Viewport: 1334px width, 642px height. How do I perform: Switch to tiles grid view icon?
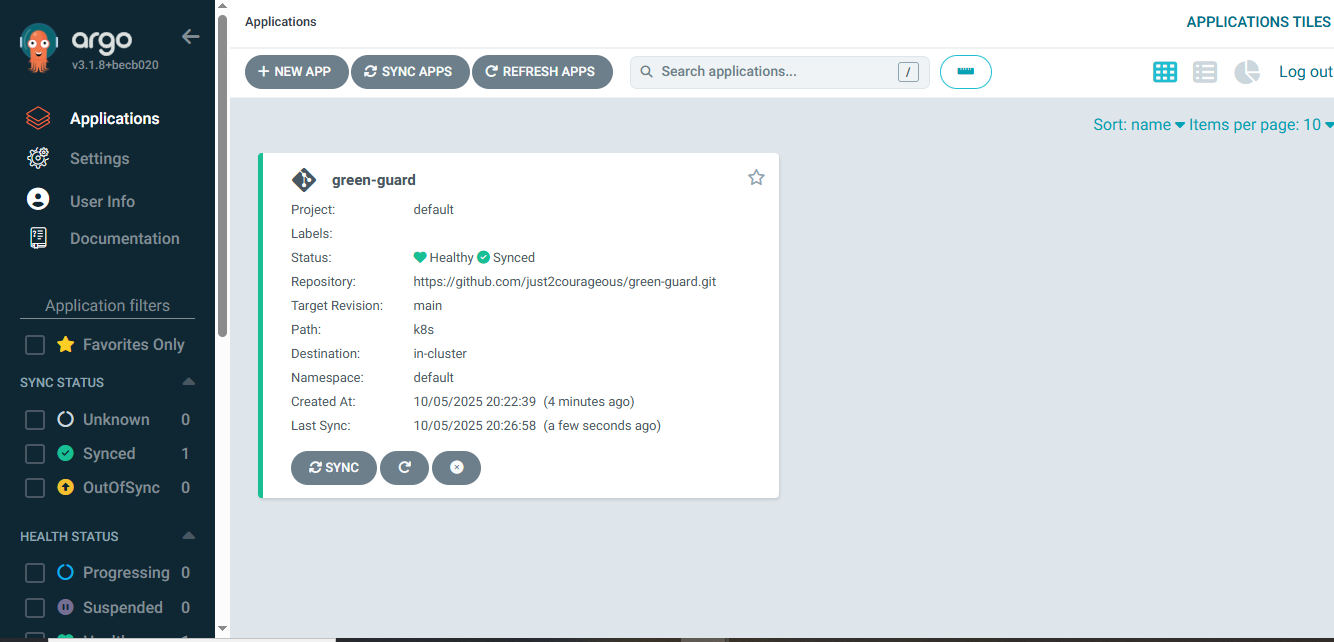pos(1164,72)
